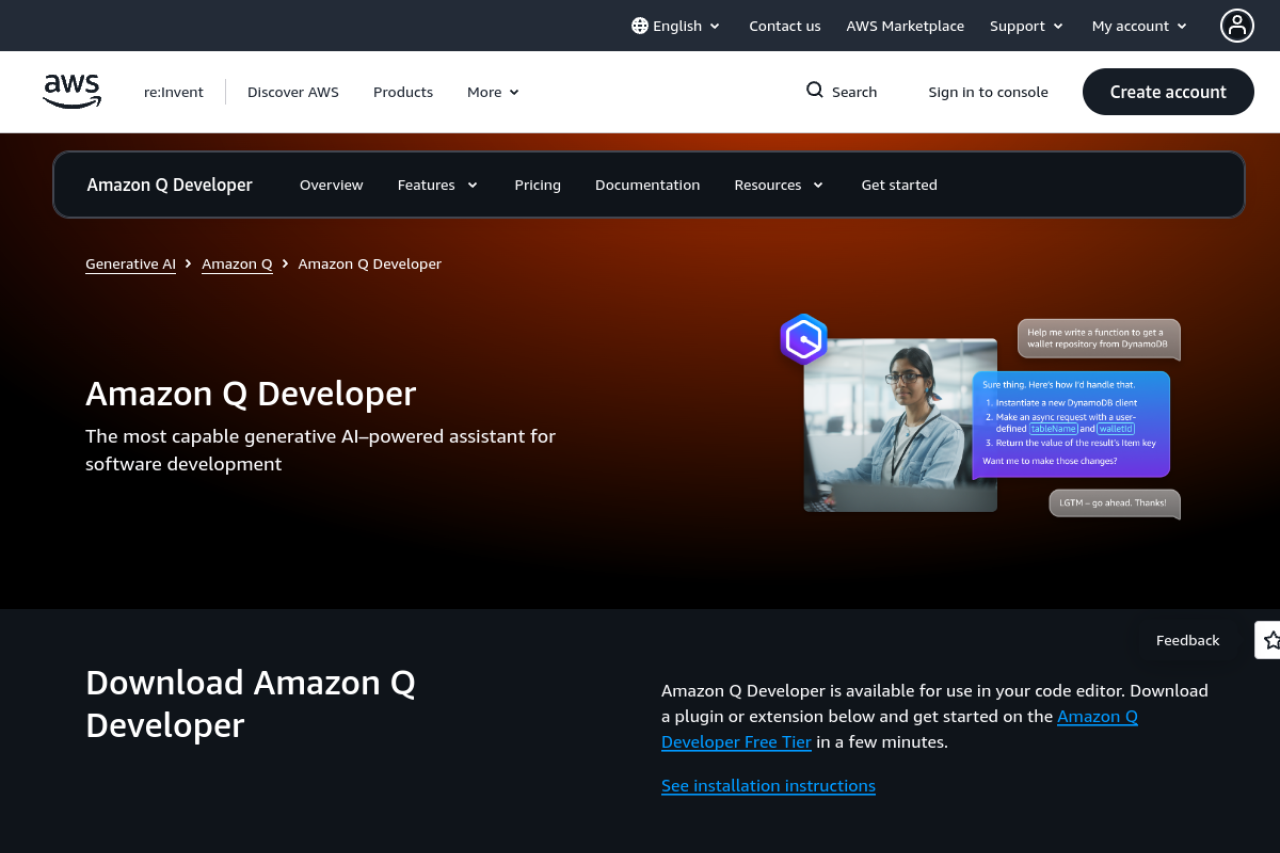Viewport: 1280px width, 853px height.
Task: Expand the Resources submenu
Action: click(778, 185)
